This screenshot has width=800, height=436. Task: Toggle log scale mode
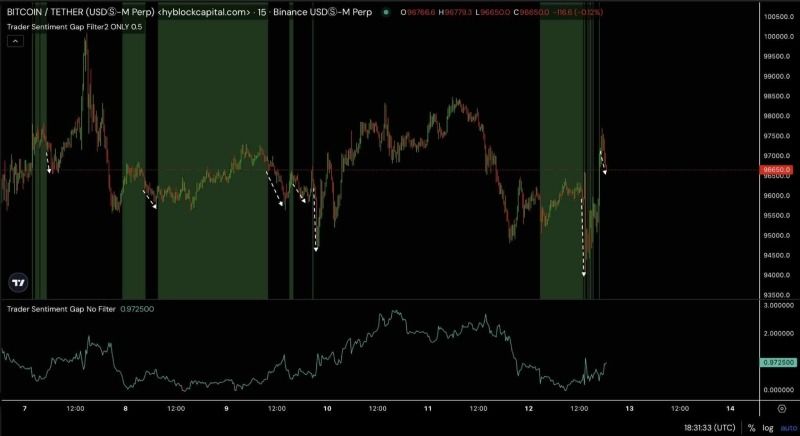(768, 428)
